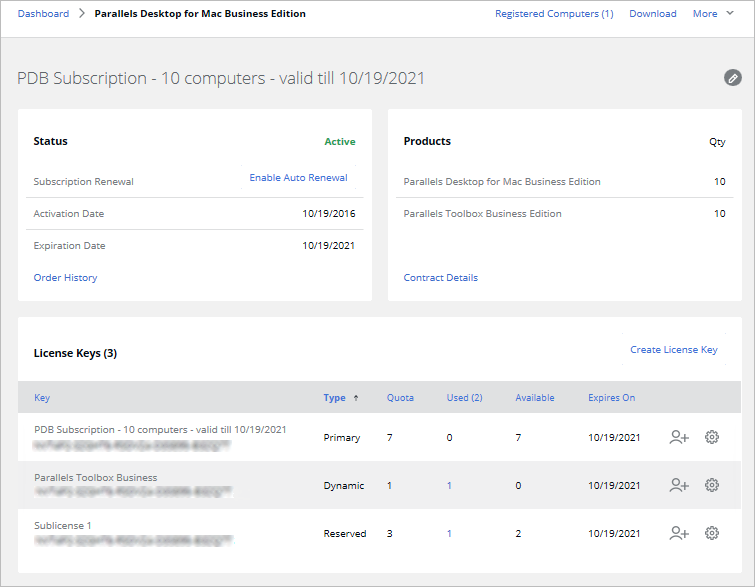This screenshot has width=755, height=587.
Task: Open Registered Computers (1)
Action: click(x=554, y=13)
